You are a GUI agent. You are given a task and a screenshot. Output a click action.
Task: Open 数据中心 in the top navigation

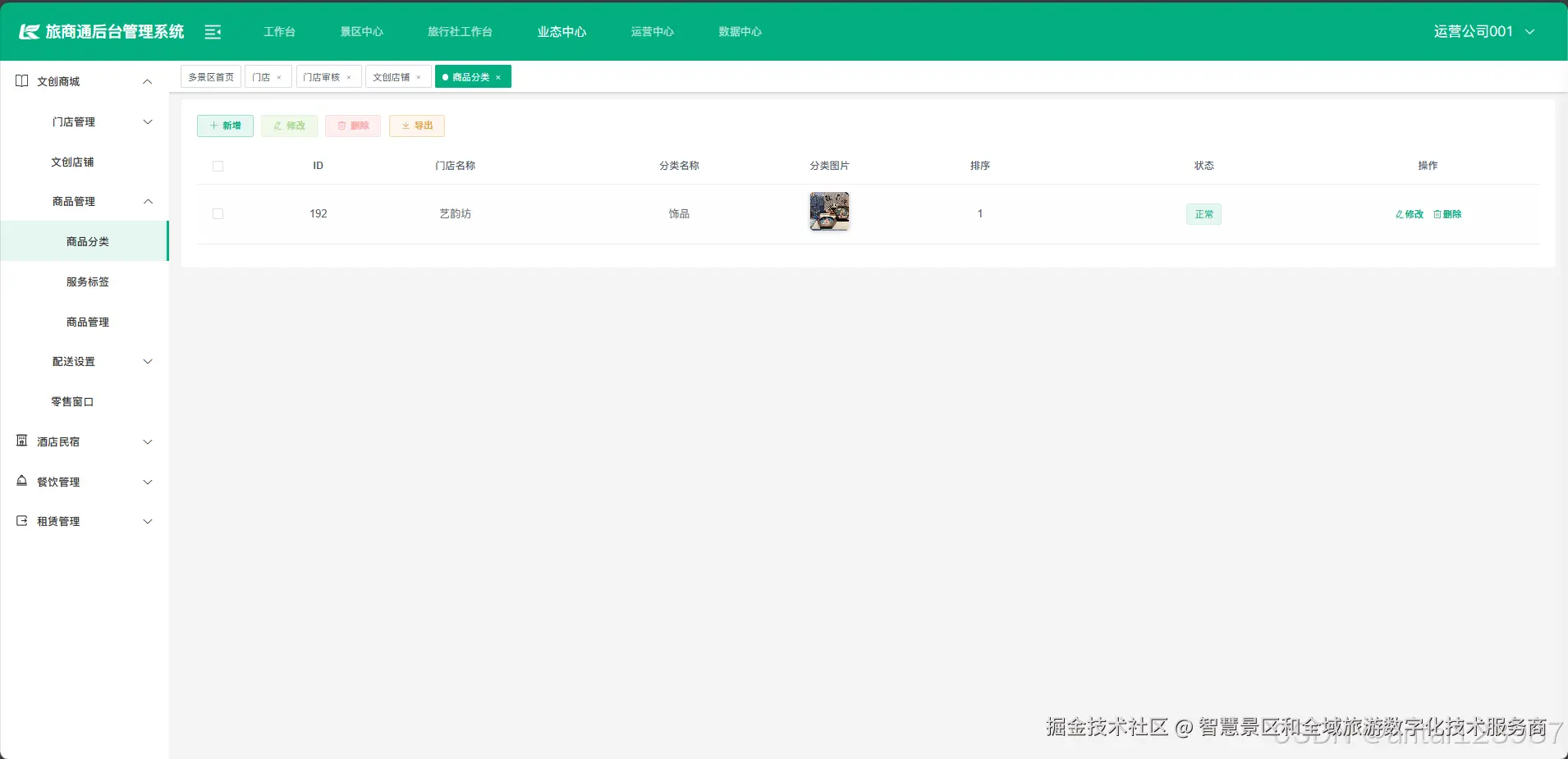[740, 31]
